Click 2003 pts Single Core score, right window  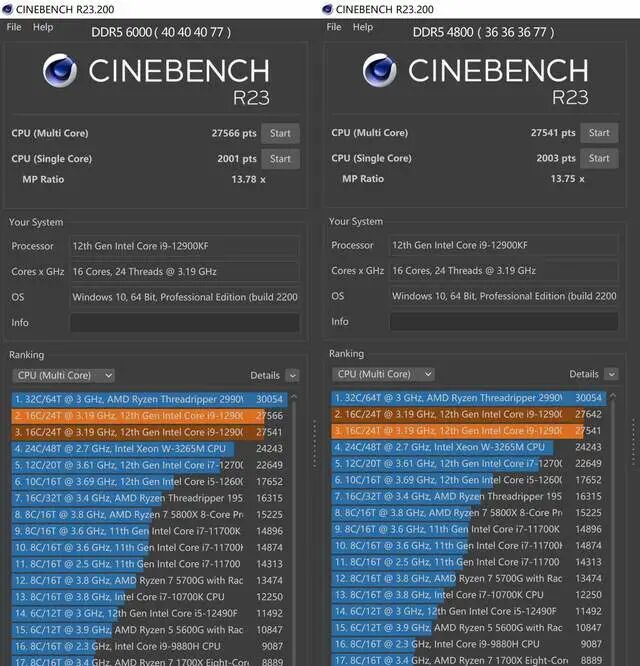pyautogui.click(x=556, y=158)
